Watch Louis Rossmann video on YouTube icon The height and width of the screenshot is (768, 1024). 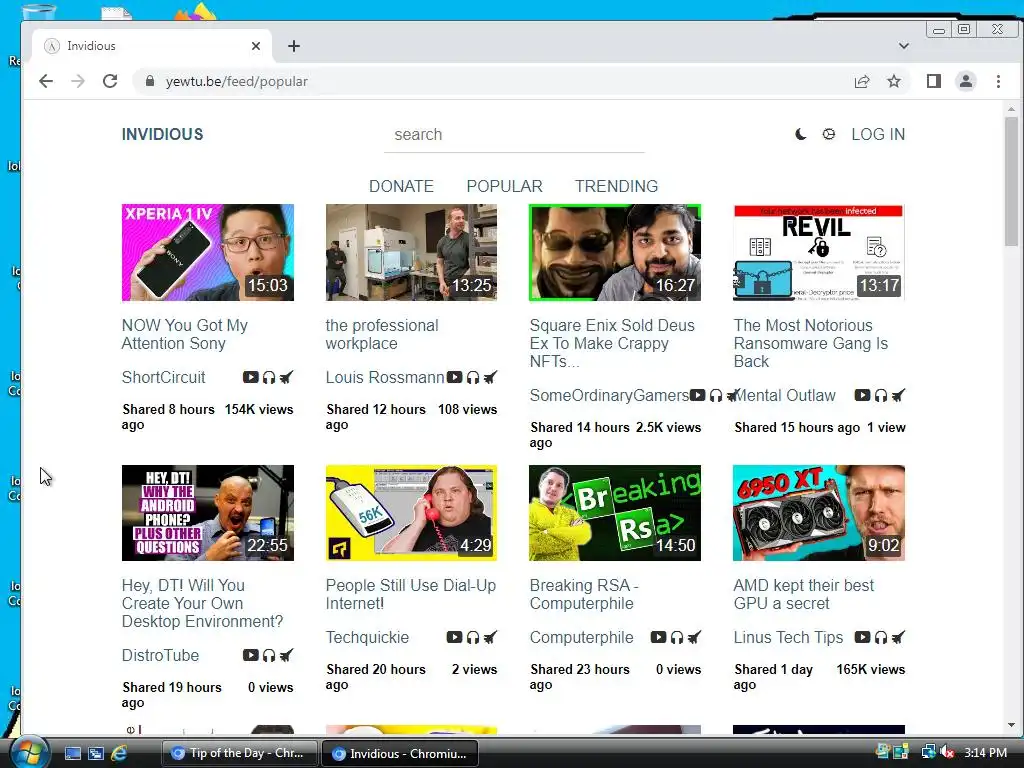[x=455, y=377]
